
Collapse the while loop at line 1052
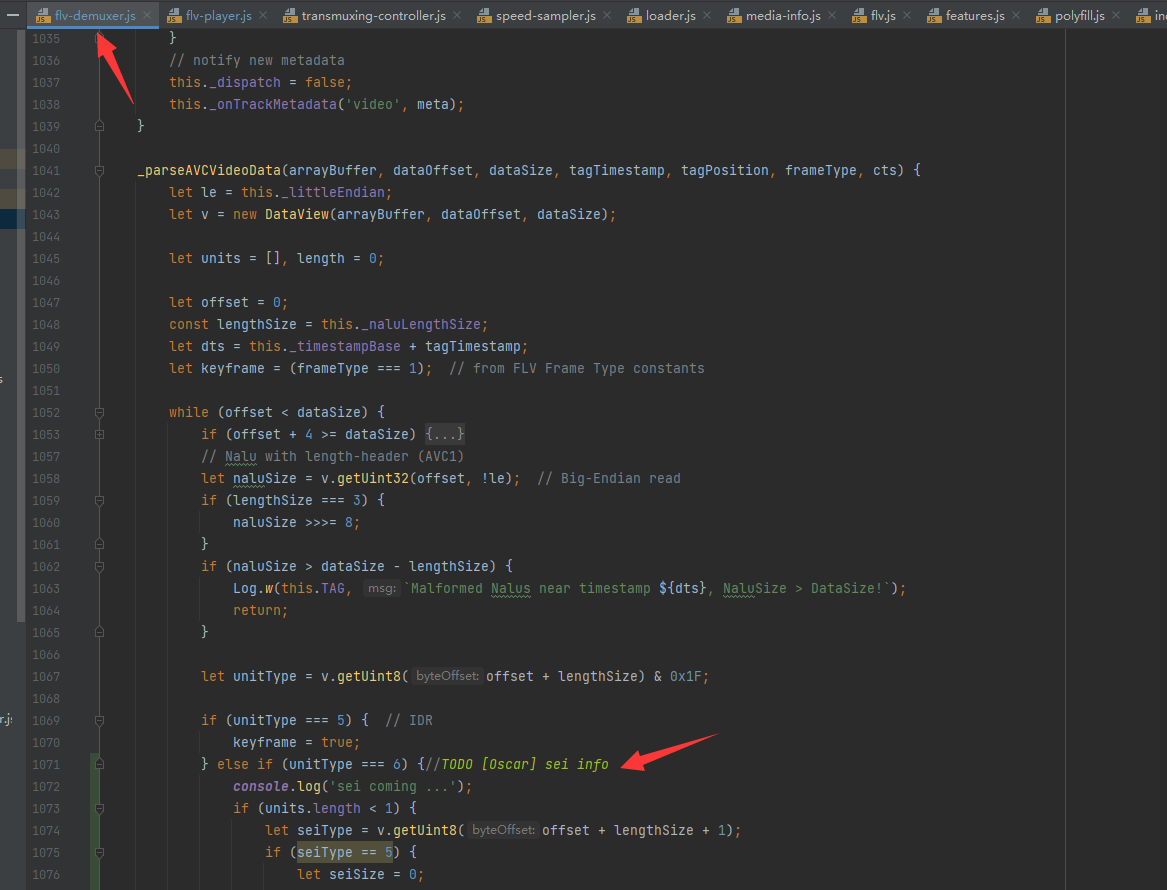100,412
